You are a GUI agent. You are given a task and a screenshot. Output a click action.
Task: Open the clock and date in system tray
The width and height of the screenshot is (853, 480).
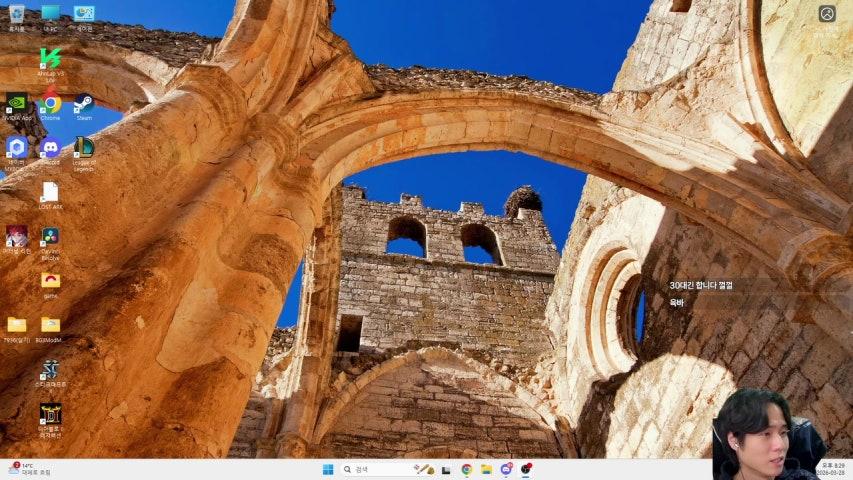click(832, 469)
